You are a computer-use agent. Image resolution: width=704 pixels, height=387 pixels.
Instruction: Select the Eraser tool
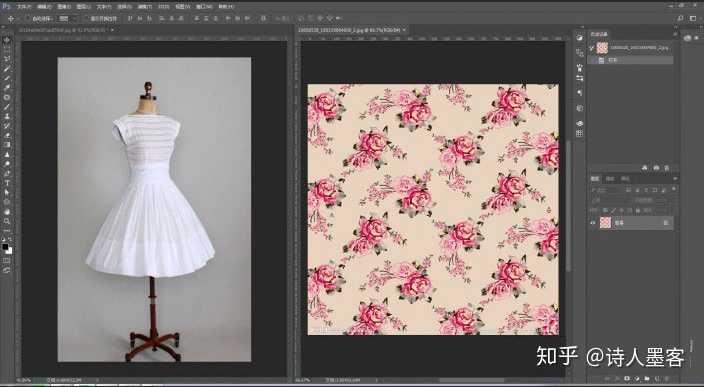[7, 135]
